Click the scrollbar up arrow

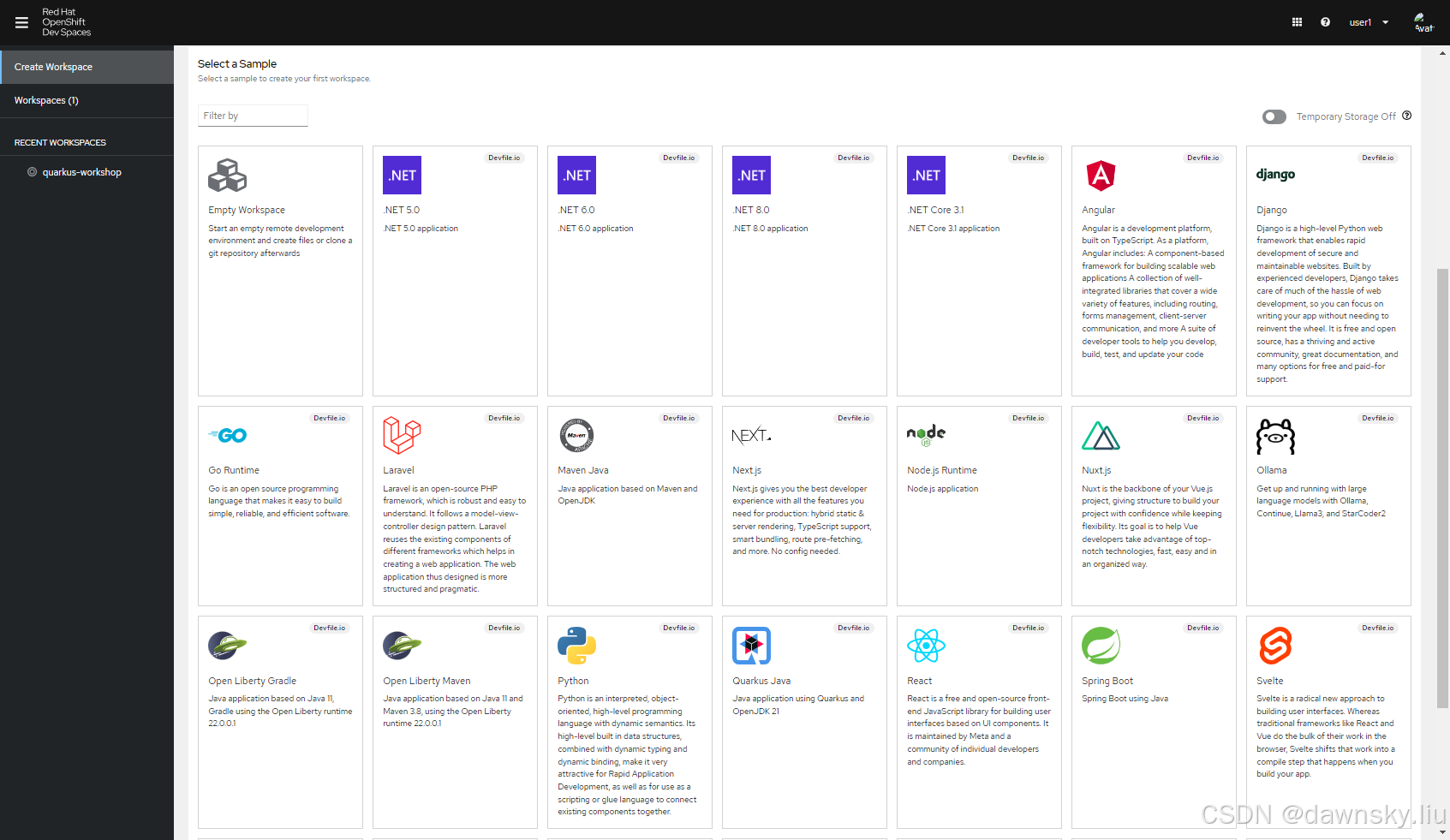point(1443,53)
